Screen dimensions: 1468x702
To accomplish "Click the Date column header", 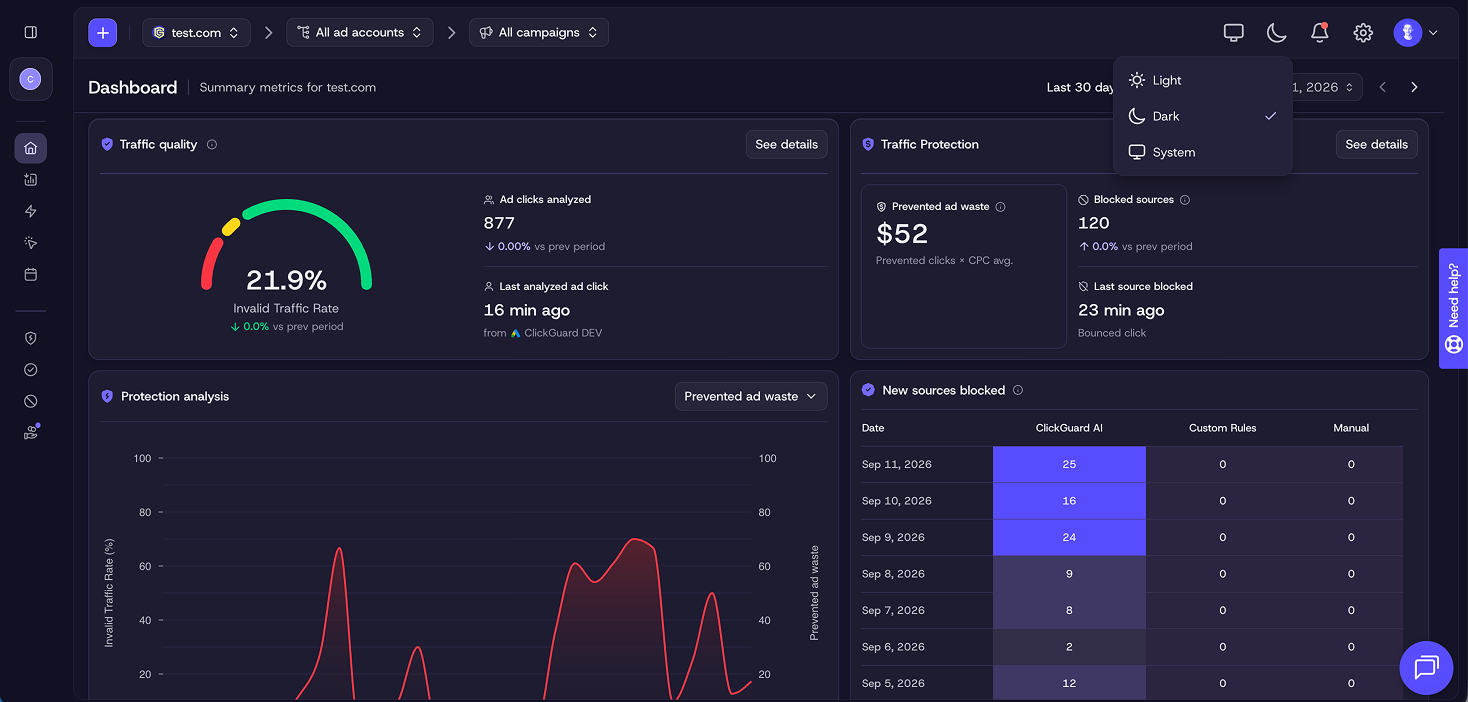I will pyautogui.click(x=873, y=428).
